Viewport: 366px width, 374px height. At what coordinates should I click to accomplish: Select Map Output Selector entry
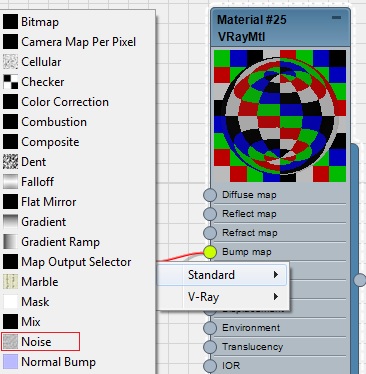76,262
